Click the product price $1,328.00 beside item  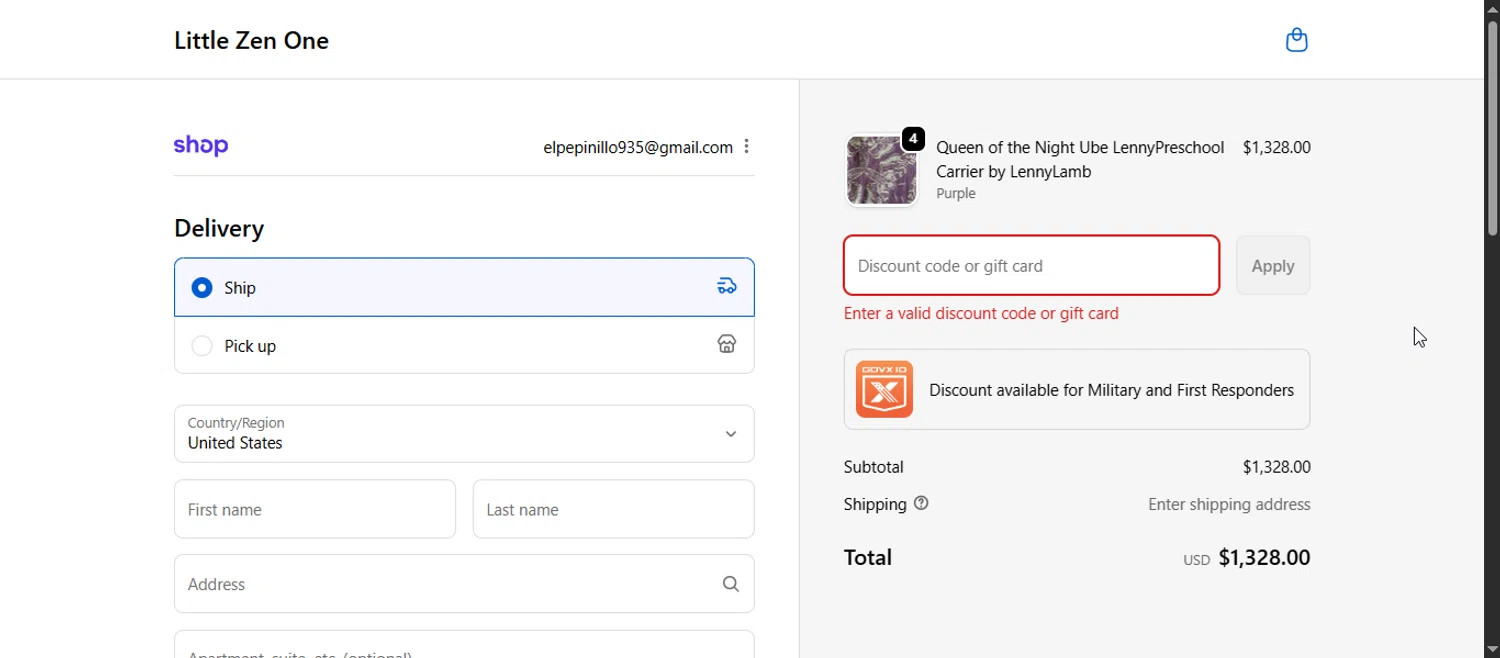1276,147
